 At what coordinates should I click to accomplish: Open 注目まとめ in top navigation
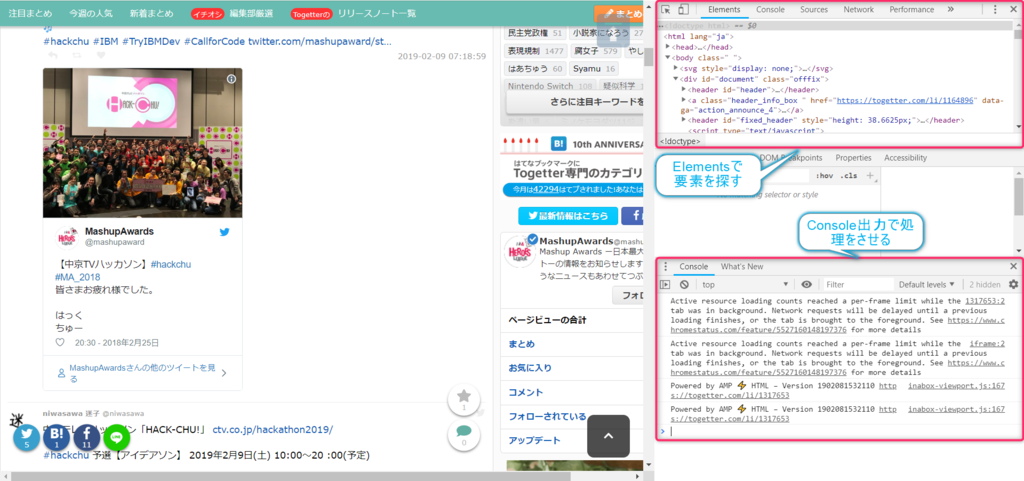30,13
